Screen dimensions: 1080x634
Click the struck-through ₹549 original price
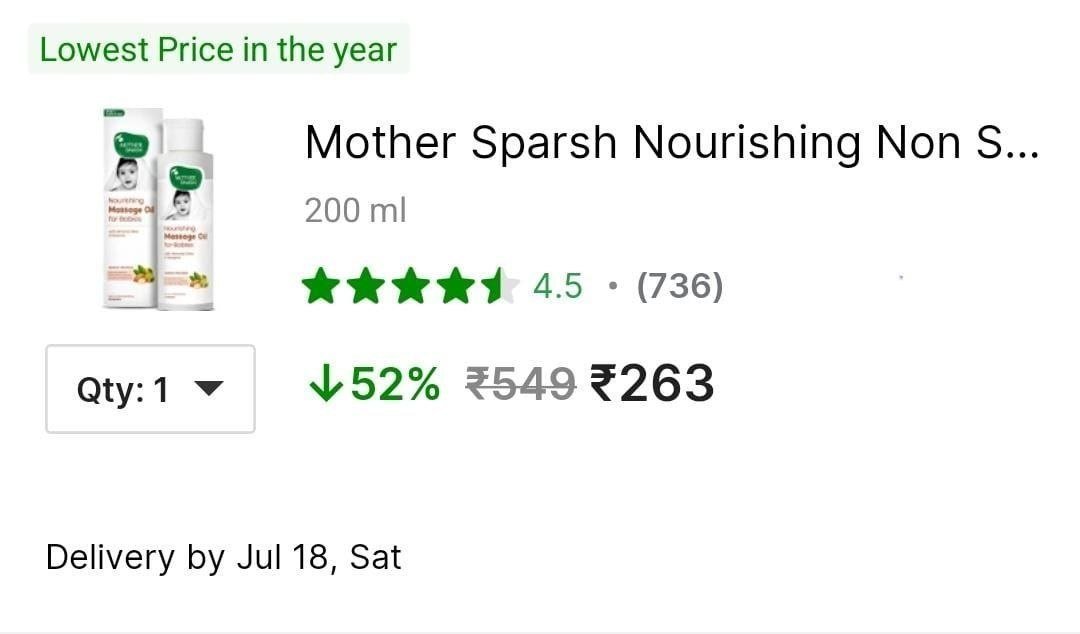pos(521,383)
